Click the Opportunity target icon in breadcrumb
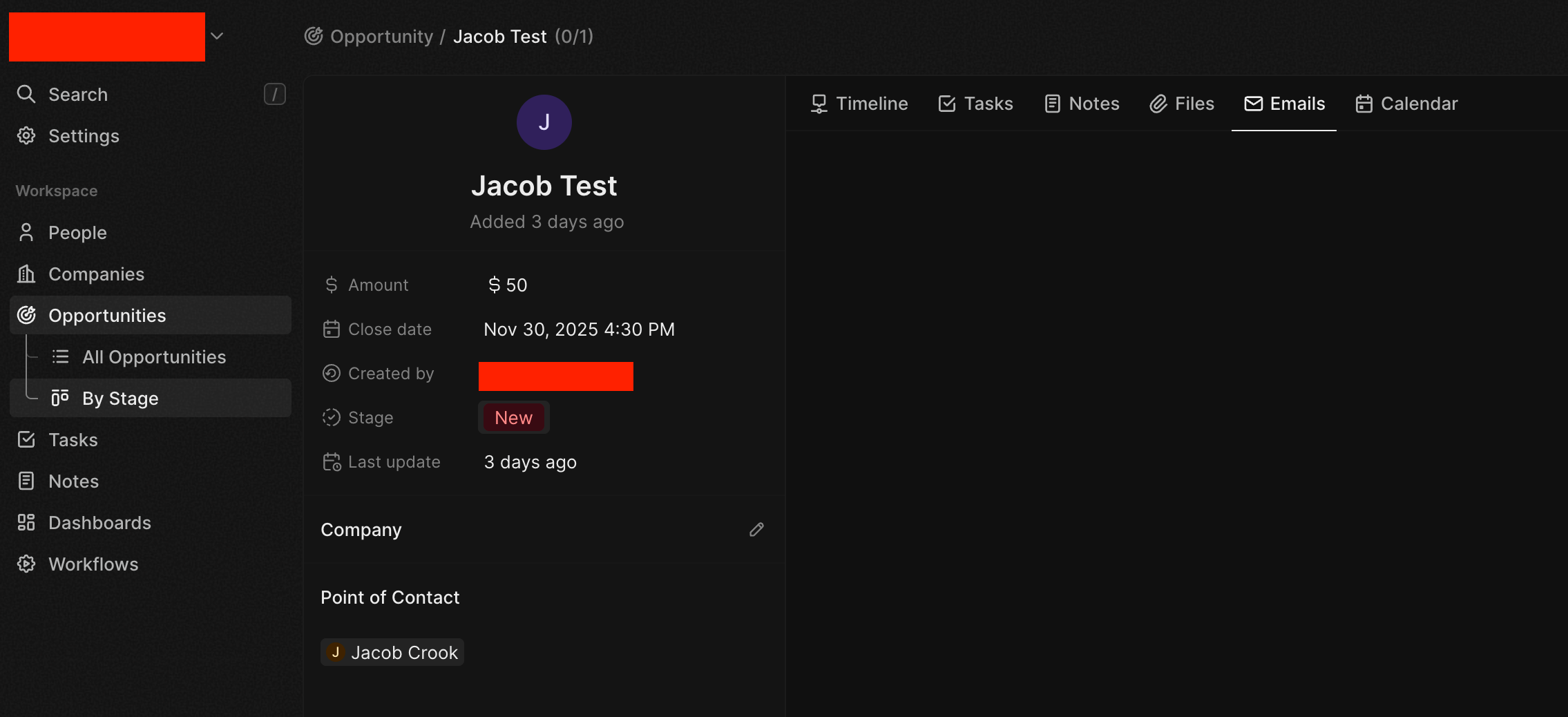Viewport: 1568px width, 717px height. point(314,36)
